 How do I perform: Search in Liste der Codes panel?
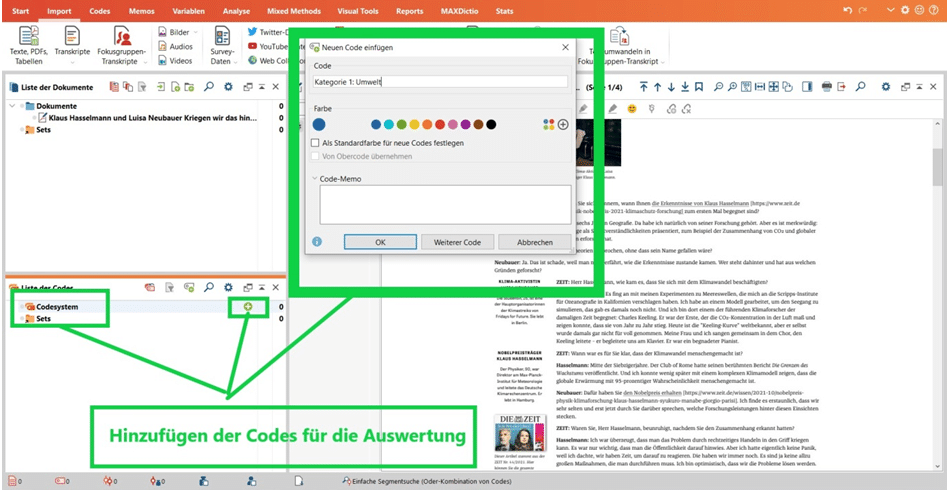coord(208,287)
